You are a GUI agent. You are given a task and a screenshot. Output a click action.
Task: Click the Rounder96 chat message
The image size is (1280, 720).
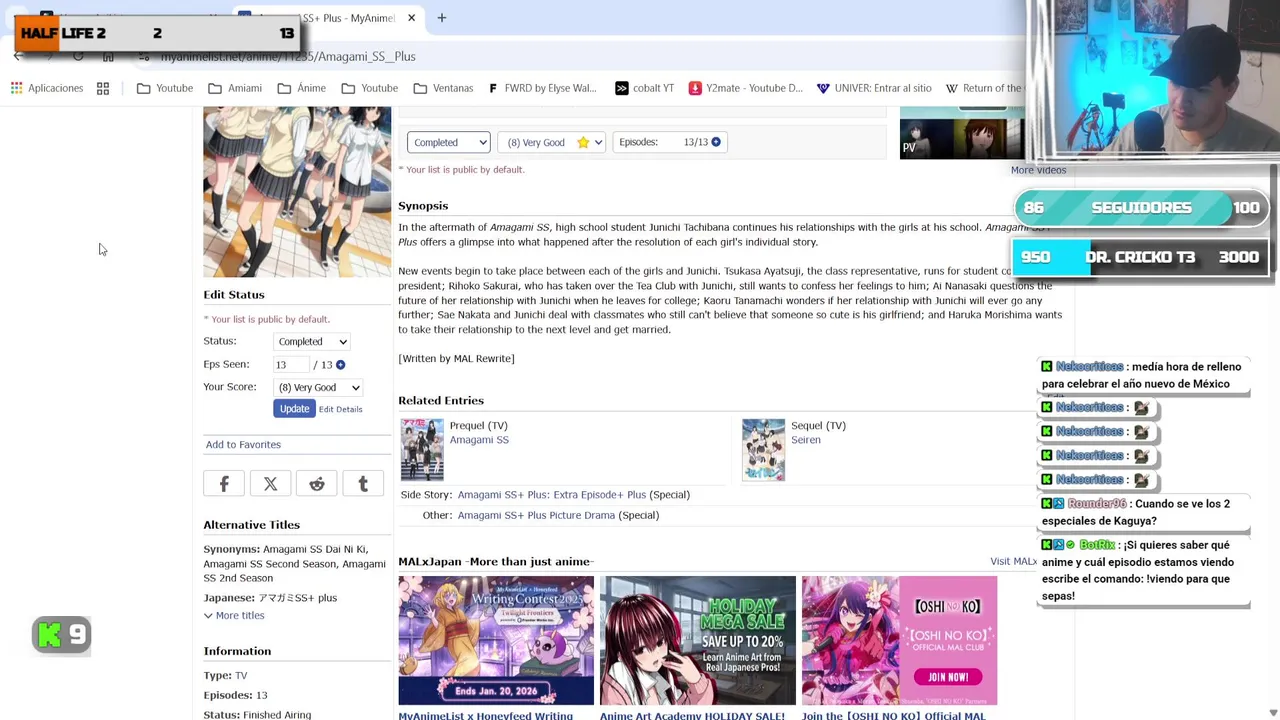click(1144, 513)
